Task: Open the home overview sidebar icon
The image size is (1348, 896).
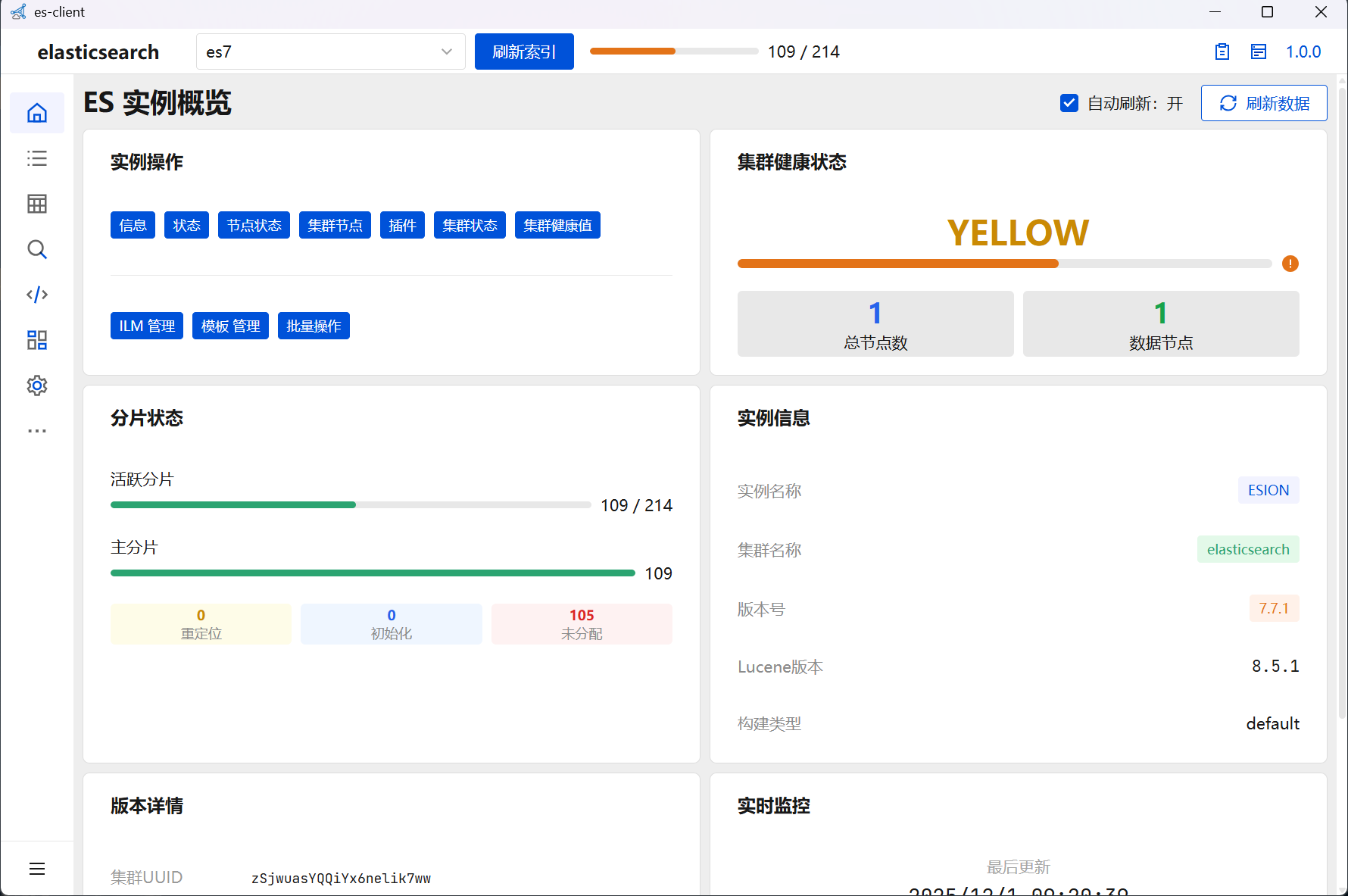Action: tap(37, 113)
